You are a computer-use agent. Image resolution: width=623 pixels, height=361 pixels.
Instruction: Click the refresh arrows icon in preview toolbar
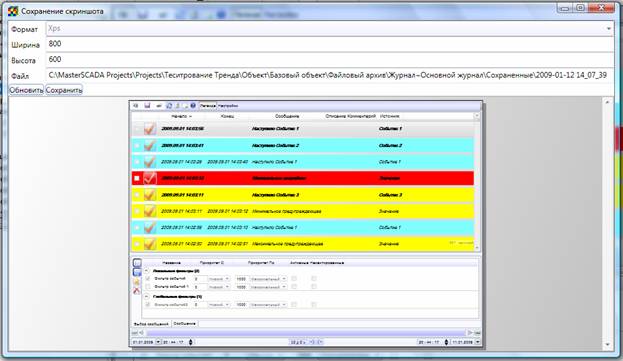tap(169, 106)
